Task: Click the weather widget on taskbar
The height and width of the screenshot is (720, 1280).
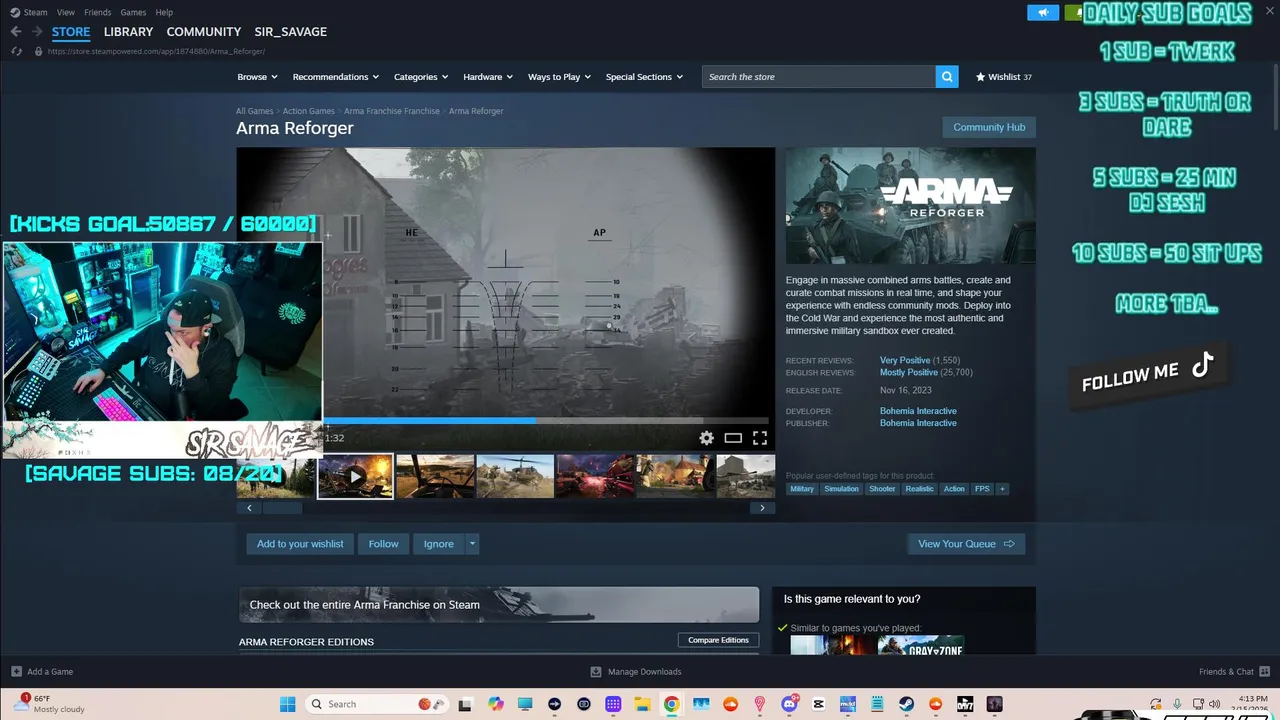Action: 48,703
